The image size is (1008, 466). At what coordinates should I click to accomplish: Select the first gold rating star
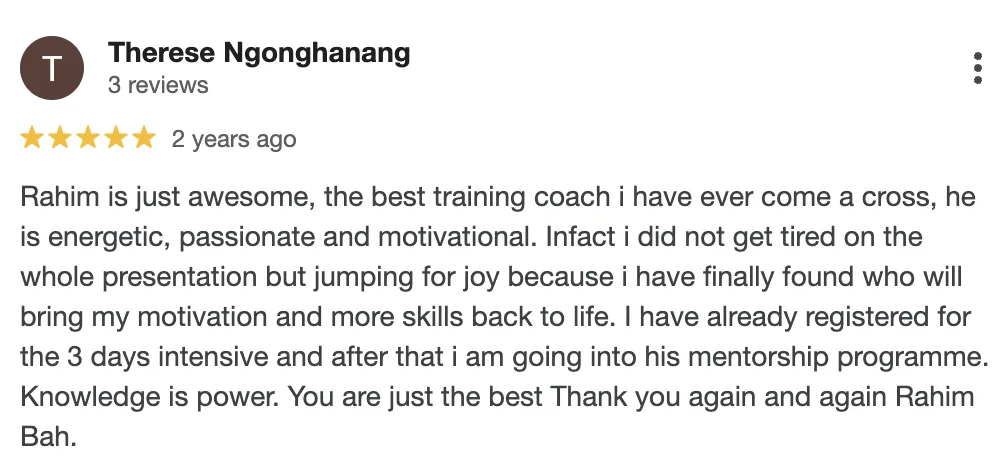pyautogui.click(x=32, y=138)
